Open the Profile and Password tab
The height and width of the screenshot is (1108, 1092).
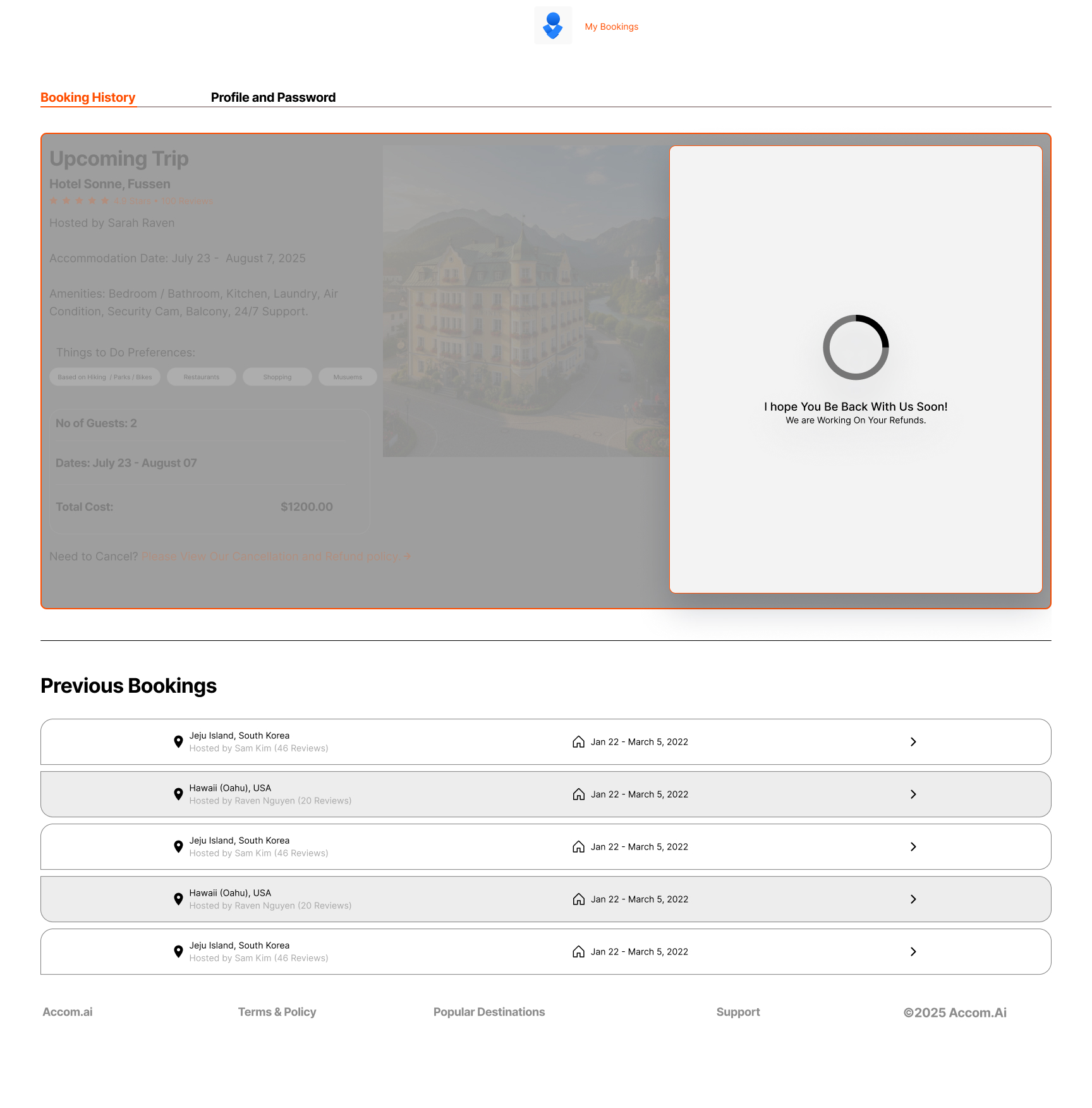click(273, 97)
